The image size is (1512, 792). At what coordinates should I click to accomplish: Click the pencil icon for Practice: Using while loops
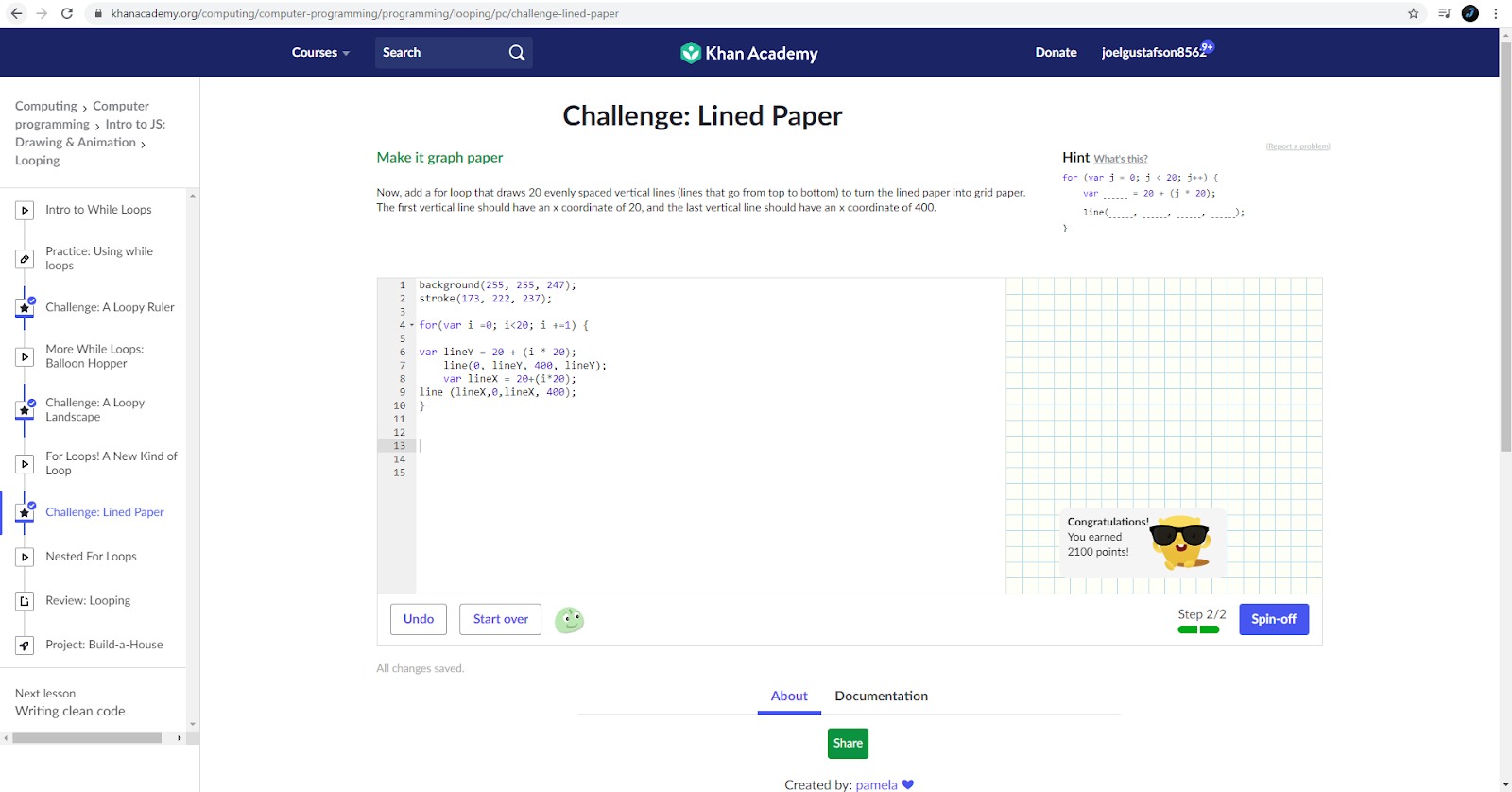click(25, 258)
